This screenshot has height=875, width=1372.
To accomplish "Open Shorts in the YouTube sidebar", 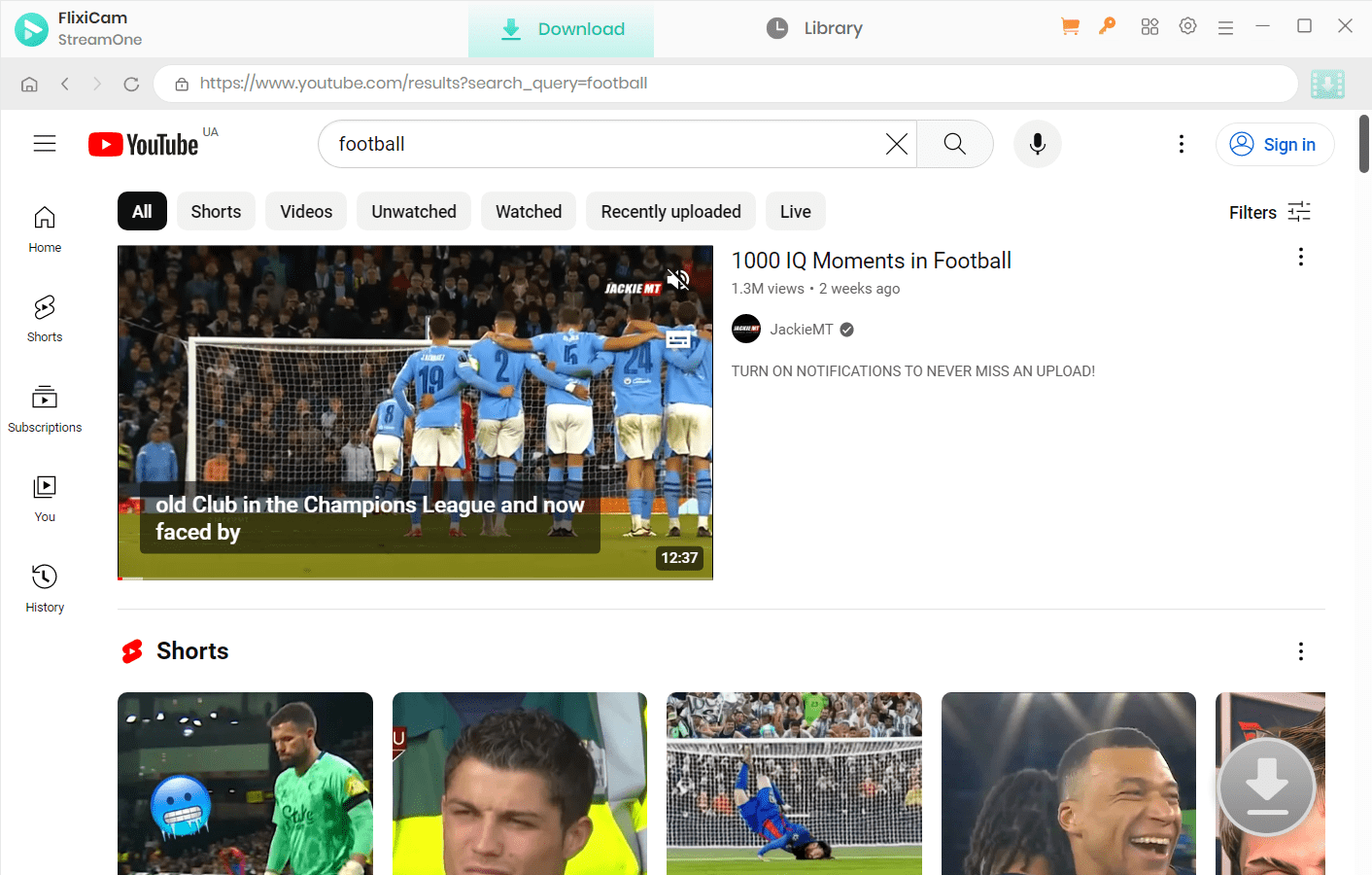I will tap(45, 320).
